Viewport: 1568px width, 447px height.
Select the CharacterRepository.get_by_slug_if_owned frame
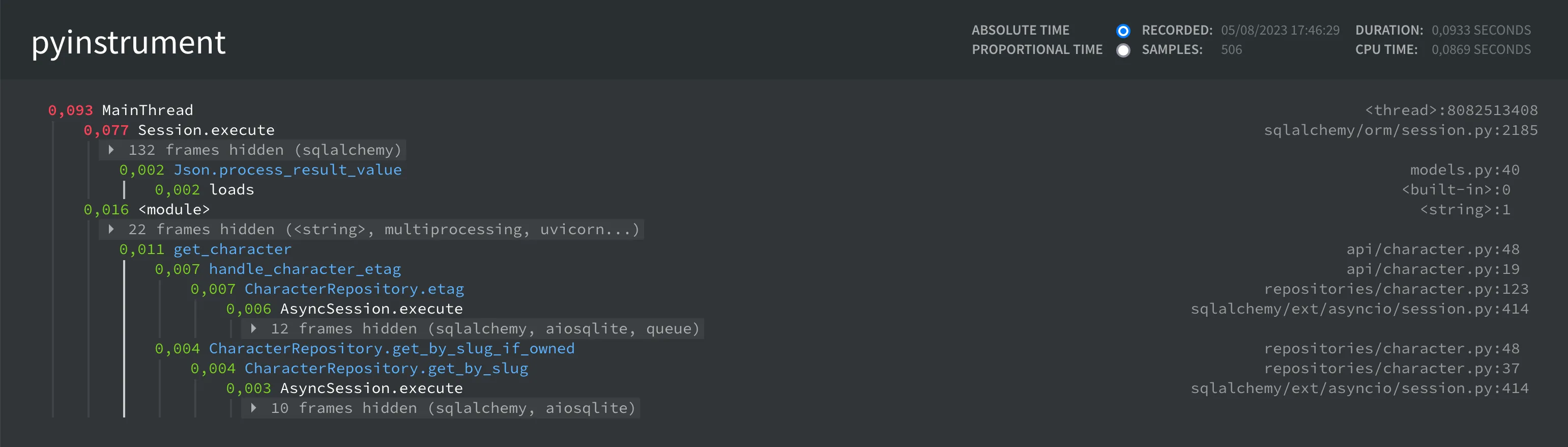(x=391, y=348)
